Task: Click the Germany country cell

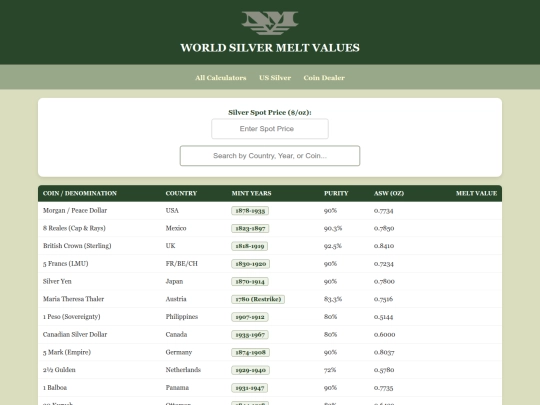Action: pyautogui.click(x=179, y=352)
